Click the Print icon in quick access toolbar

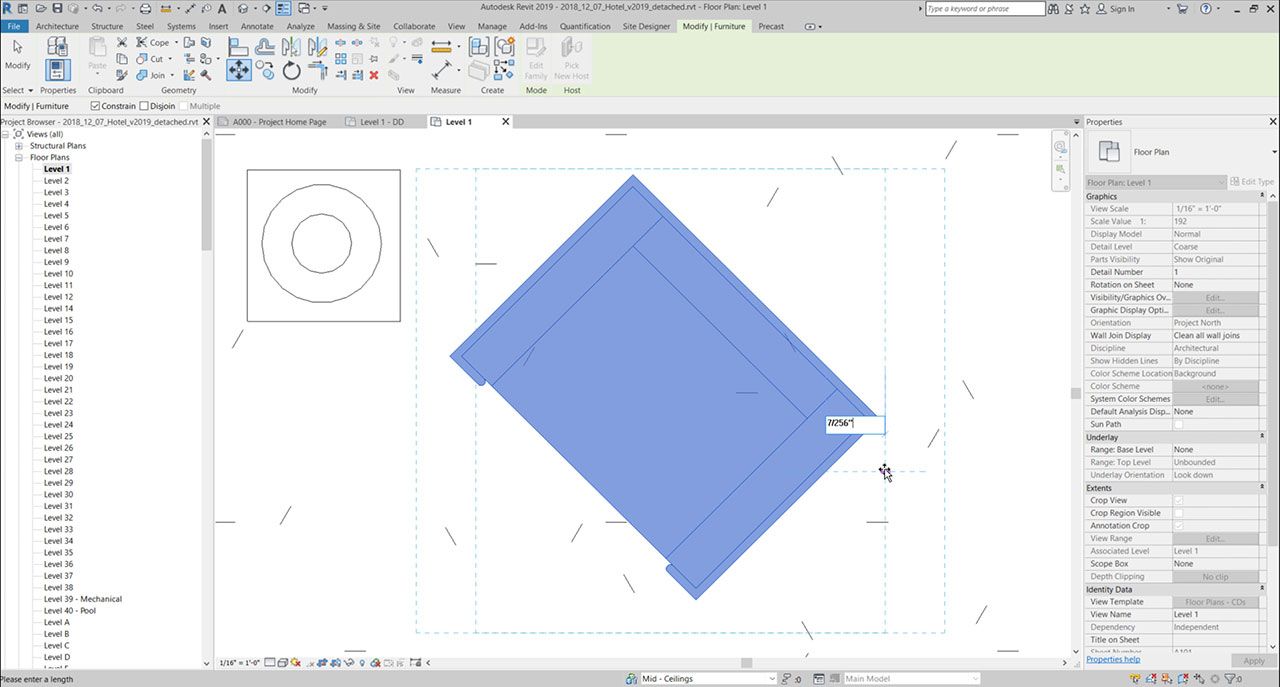click(145, 8)
